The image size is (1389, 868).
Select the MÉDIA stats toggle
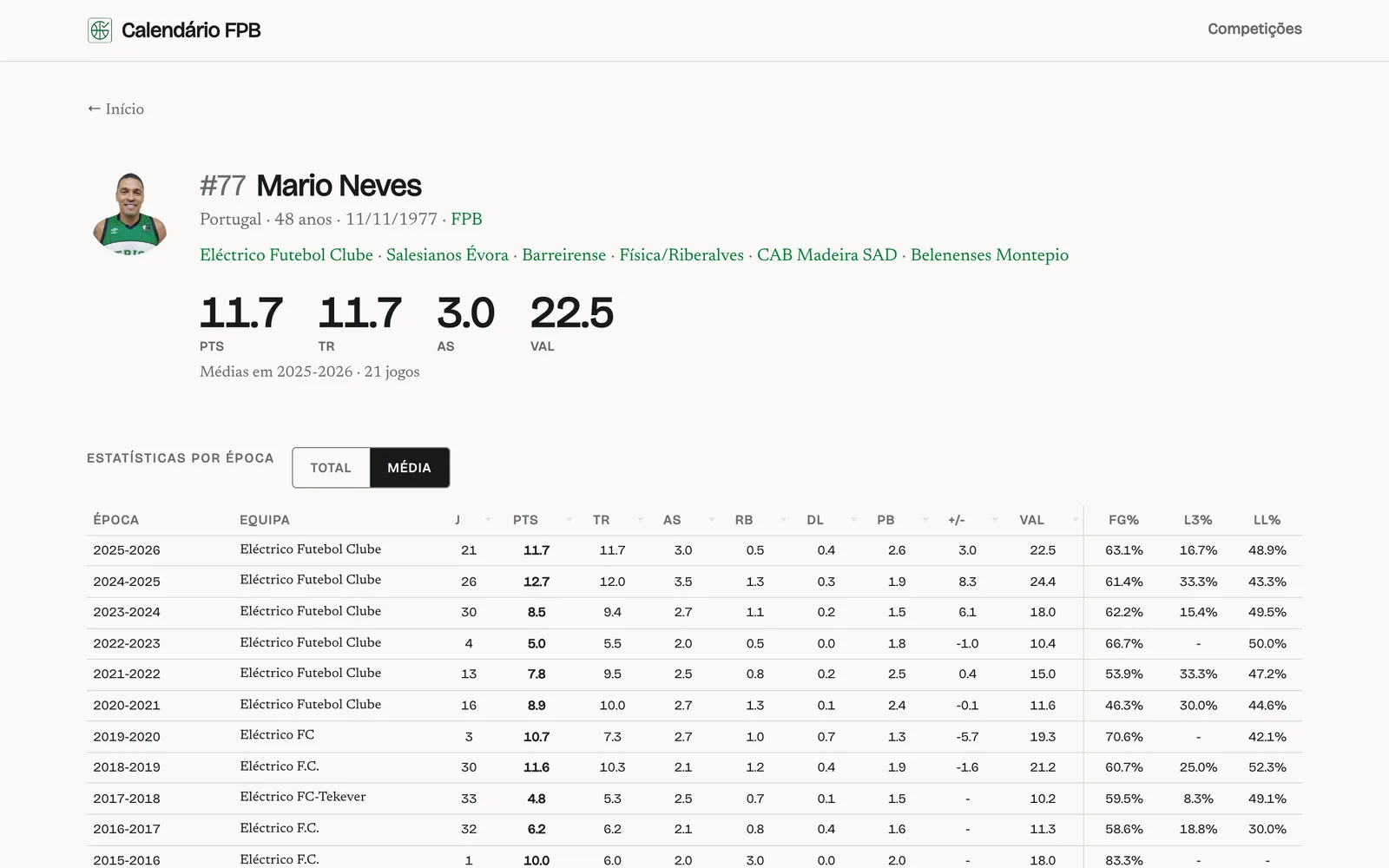[409, 467]
